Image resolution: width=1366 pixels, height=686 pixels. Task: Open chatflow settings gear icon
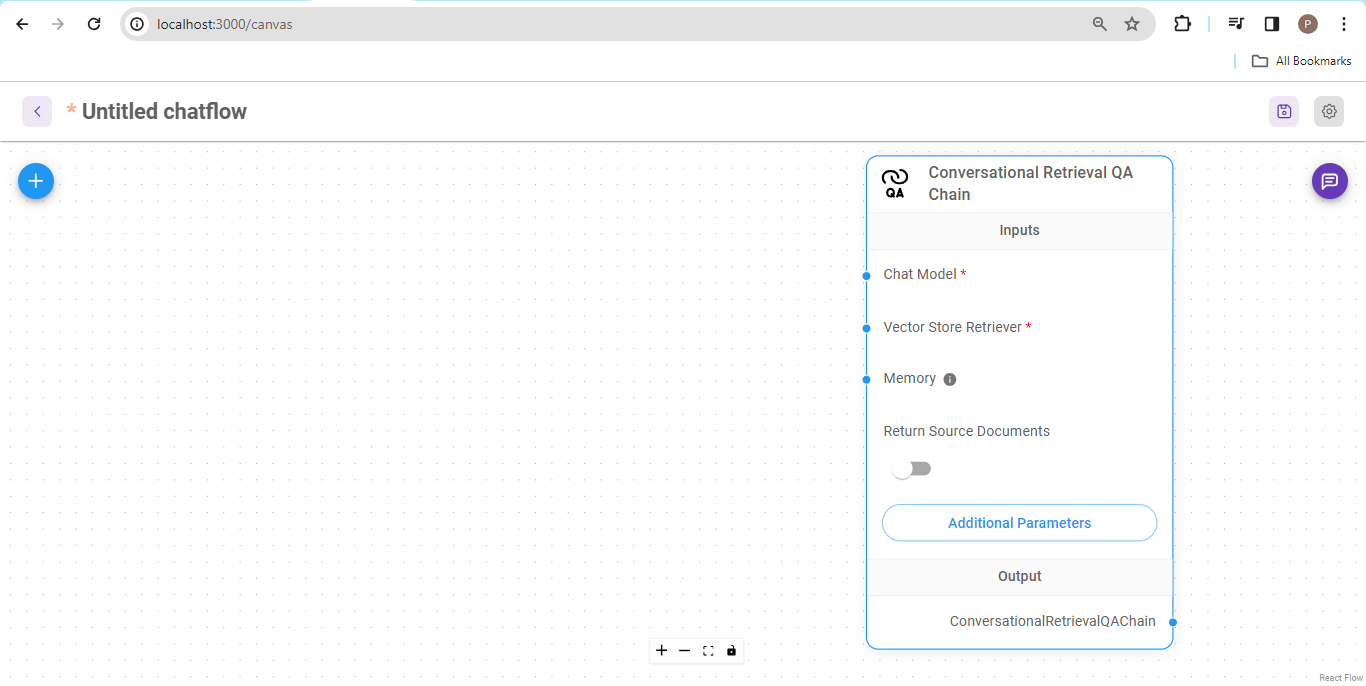1329,112
